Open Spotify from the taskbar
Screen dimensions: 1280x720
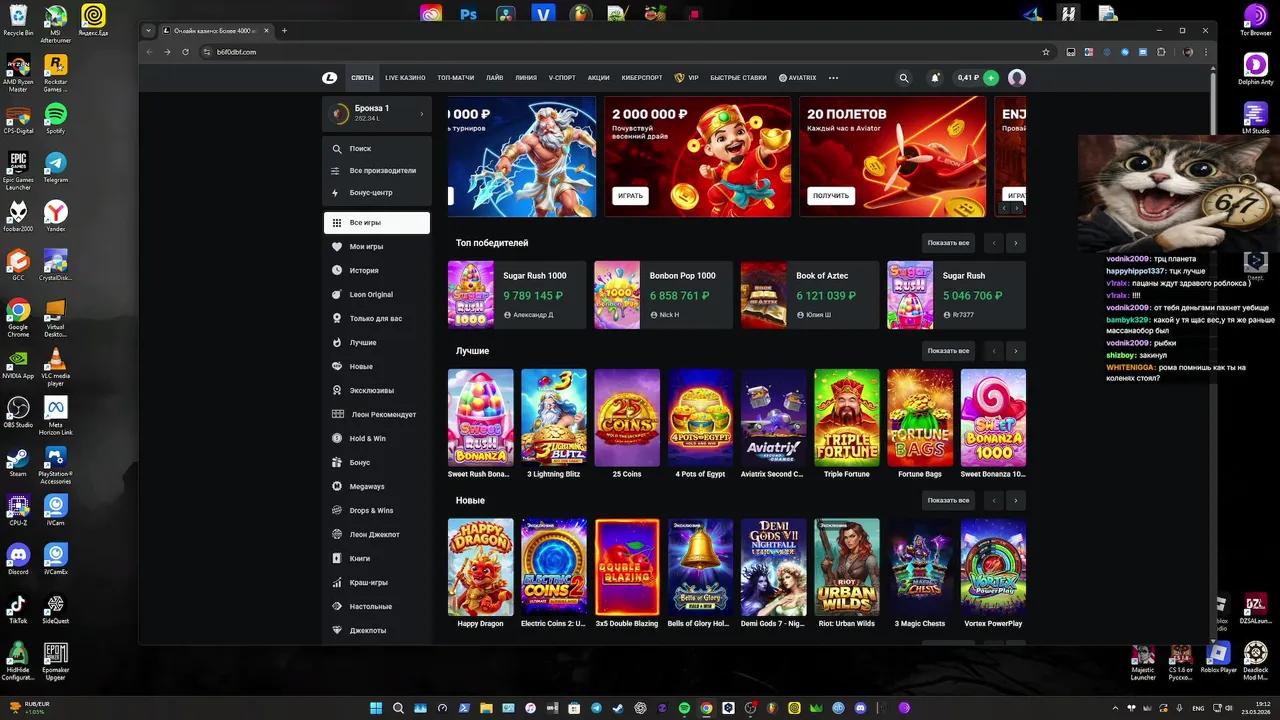click(x=685, y=708)
